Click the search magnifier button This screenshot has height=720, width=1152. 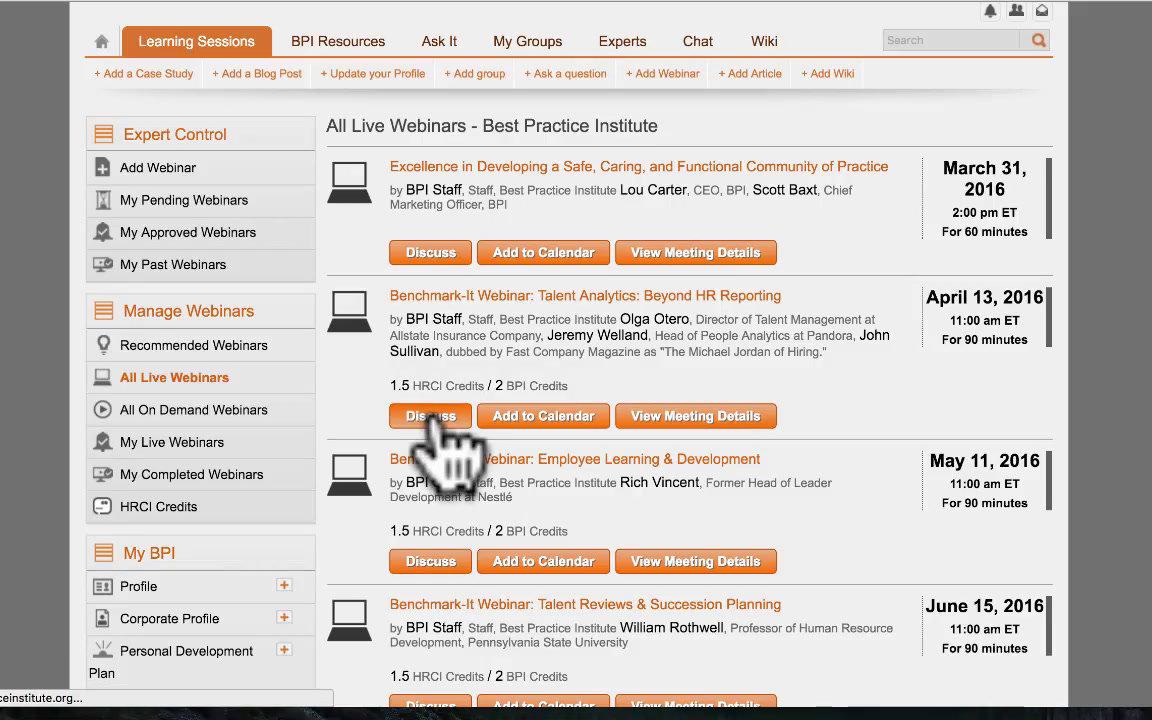click(x=1037, y=40)
